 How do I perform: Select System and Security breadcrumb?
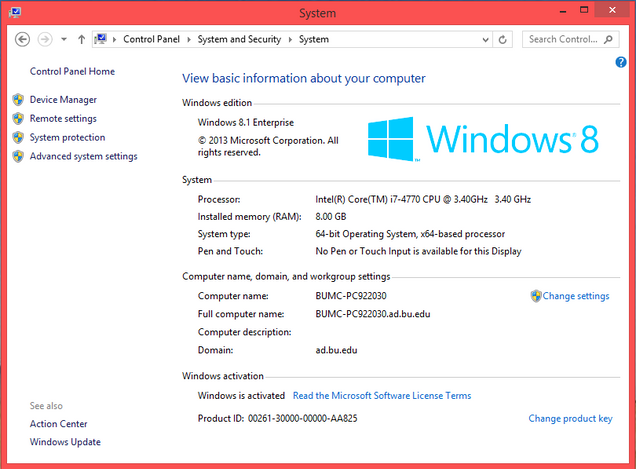(239, 39)
